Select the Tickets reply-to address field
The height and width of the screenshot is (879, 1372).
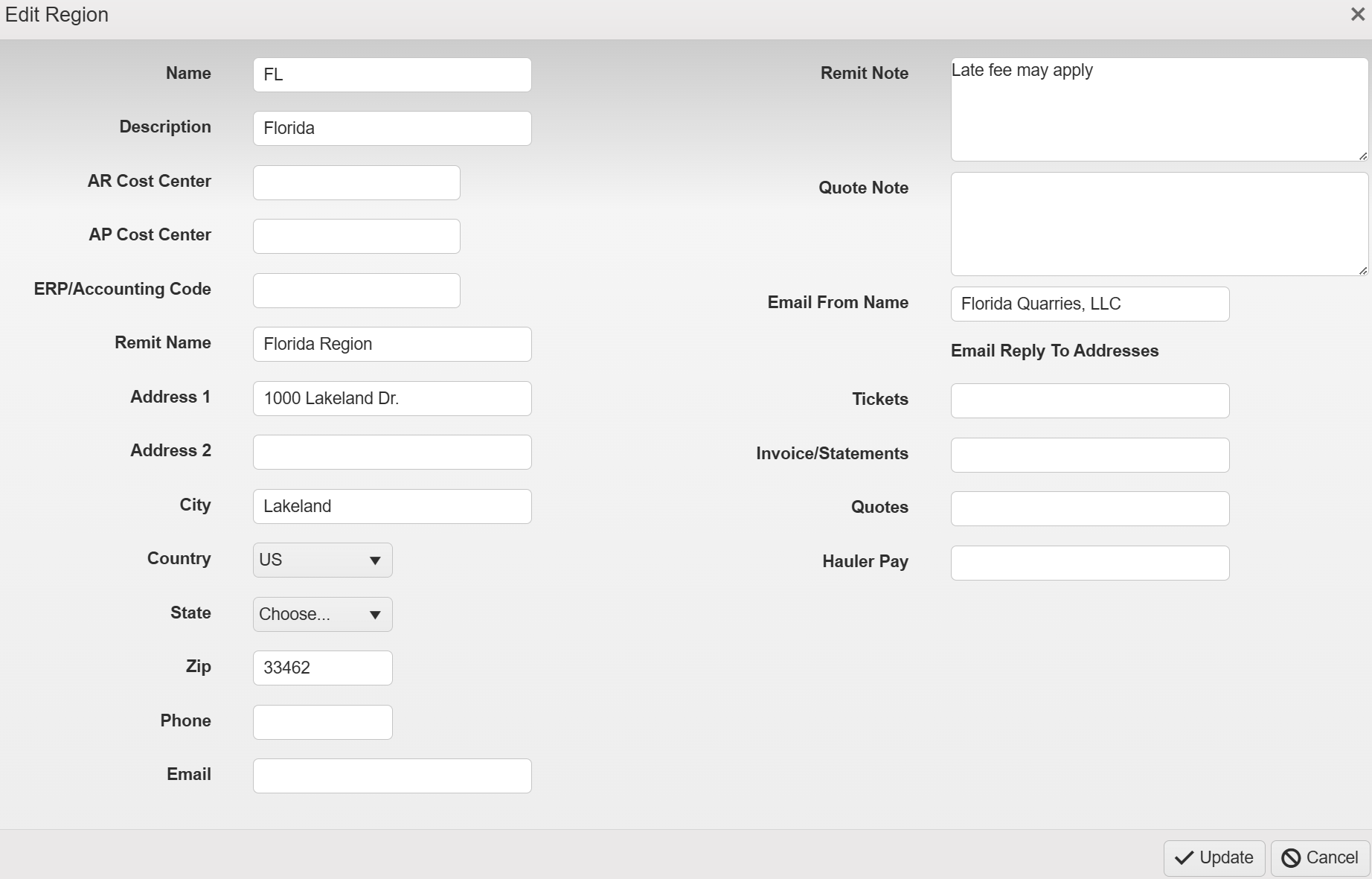click(1089, 400)
